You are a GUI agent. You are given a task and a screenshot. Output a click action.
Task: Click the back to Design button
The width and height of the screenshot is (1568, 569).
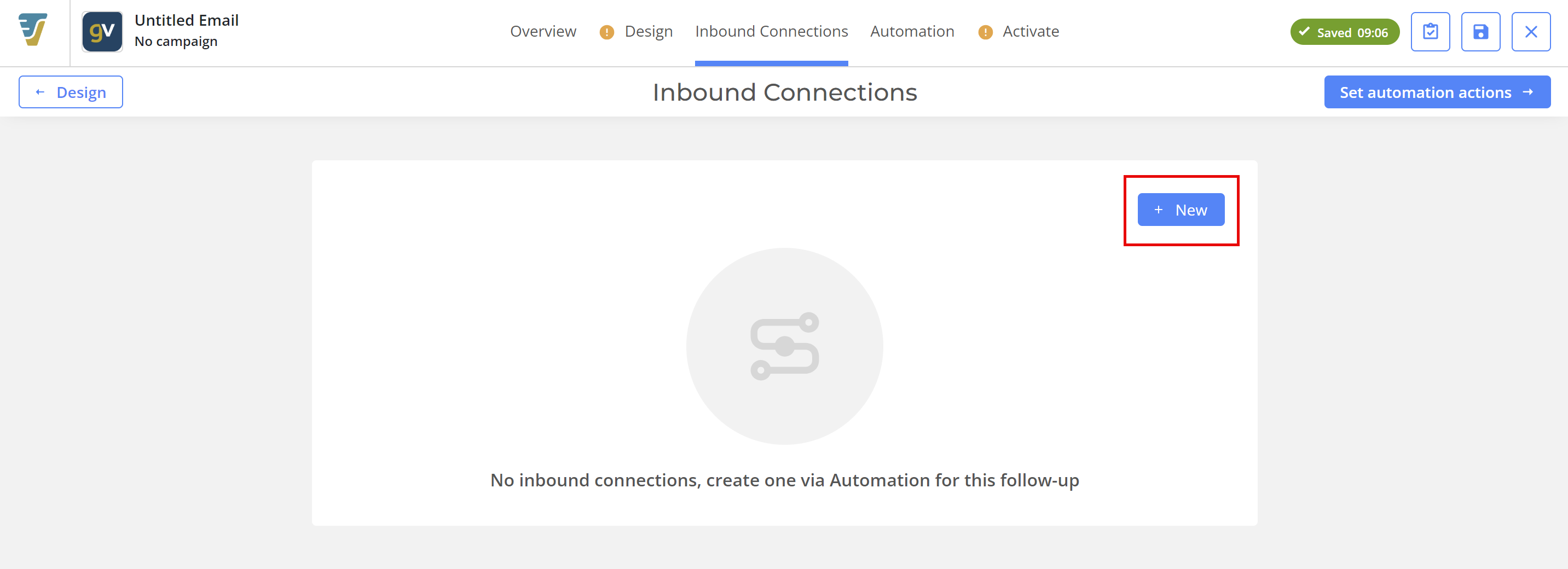pos(71,92)
